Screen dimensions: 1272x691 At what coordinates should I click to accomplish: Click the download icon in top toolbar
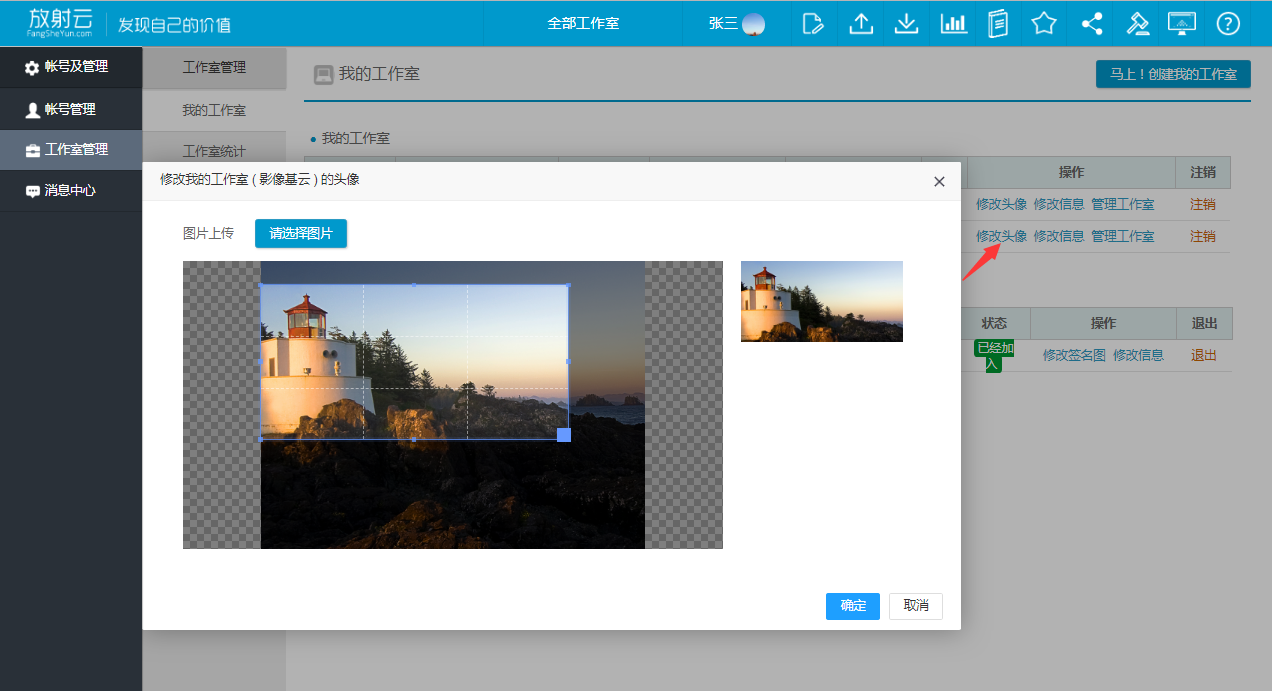906,23
